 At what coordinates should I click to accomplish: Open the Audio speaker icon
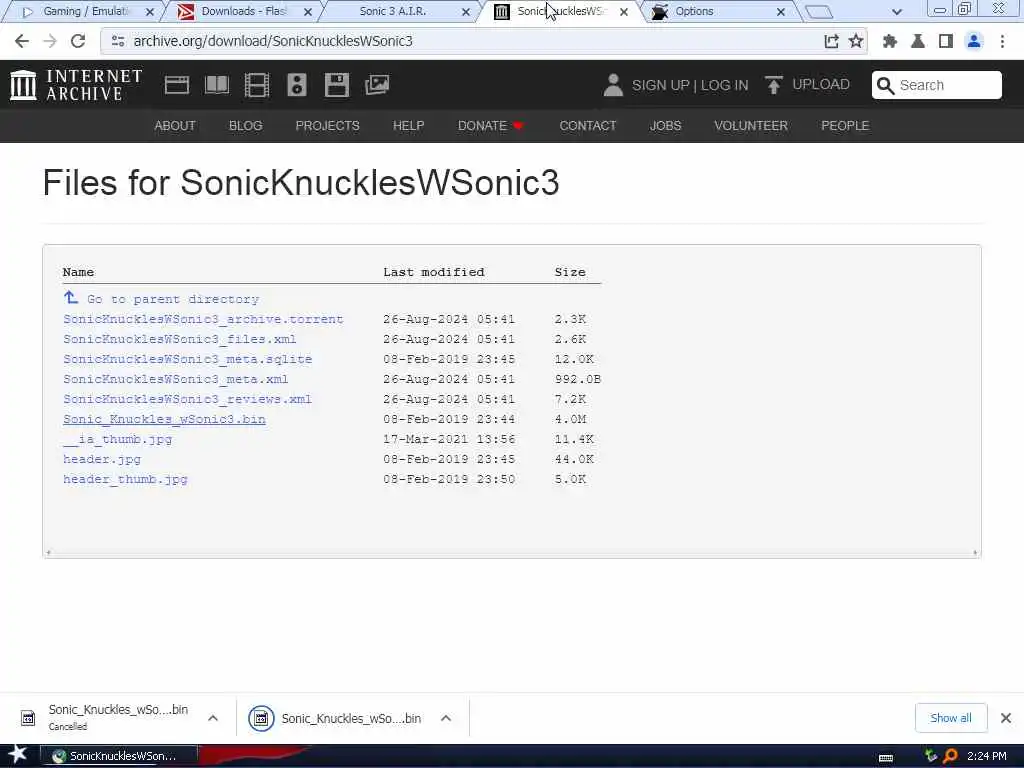[x=296, y=85]
